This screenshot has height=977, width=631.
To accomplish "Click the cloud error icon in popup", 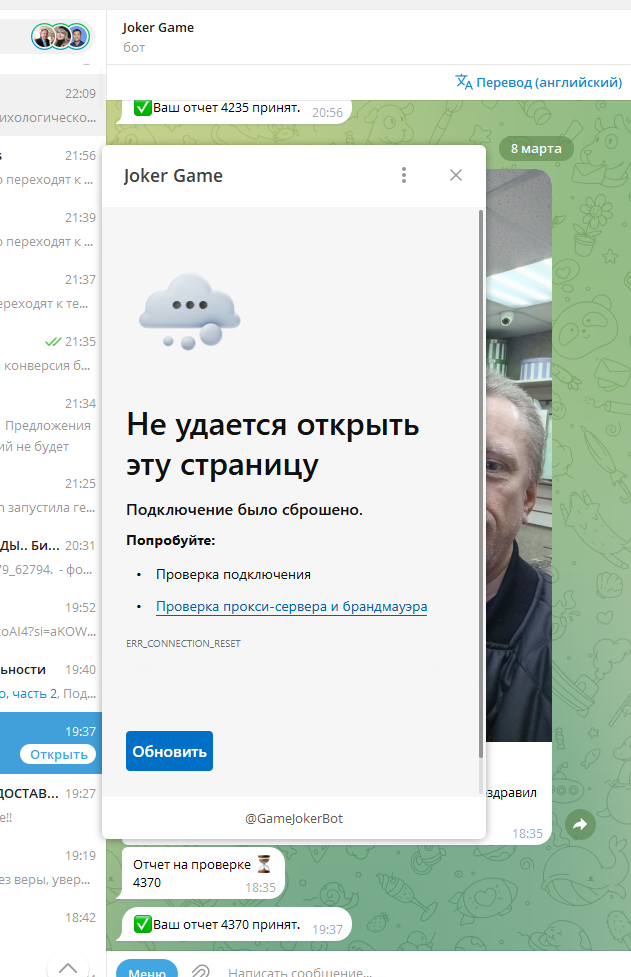I will [x=189, y=310].
